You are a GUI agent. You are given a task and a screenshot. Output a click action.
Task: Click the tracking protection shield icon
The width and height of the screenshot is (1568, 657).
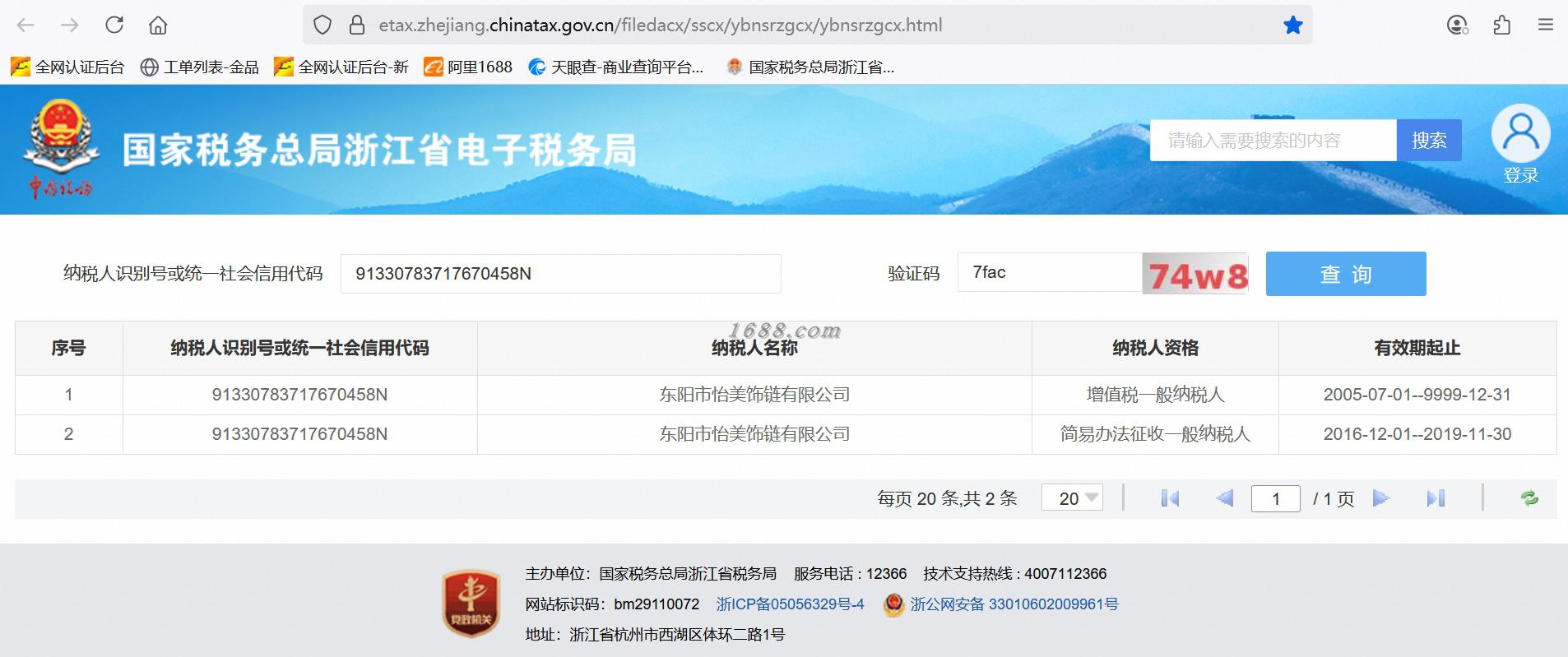pyautogui.click(x=322, y=25)
